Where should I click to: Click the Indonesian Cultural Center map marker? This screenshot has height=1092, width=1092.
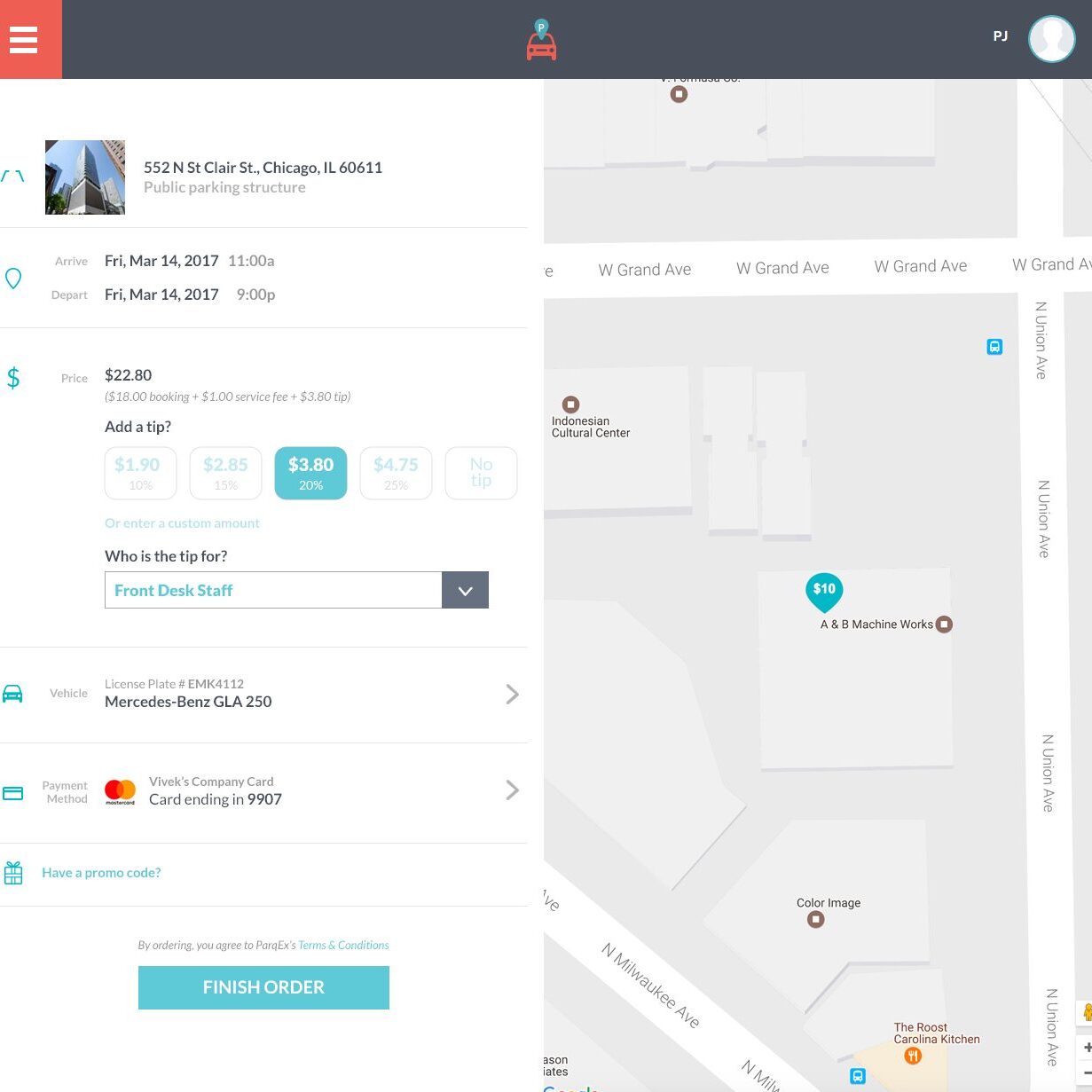[571, 405]
